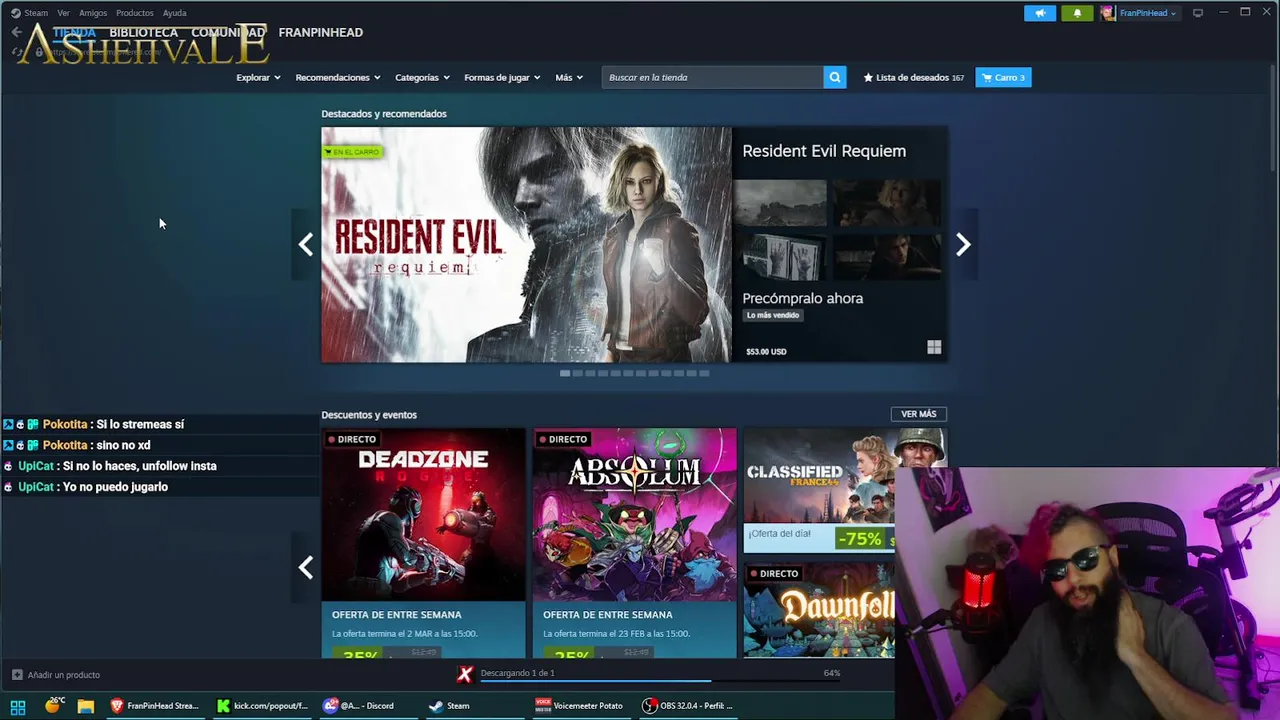Open the Resident Evil Requiem banner image

click(526, 244)
